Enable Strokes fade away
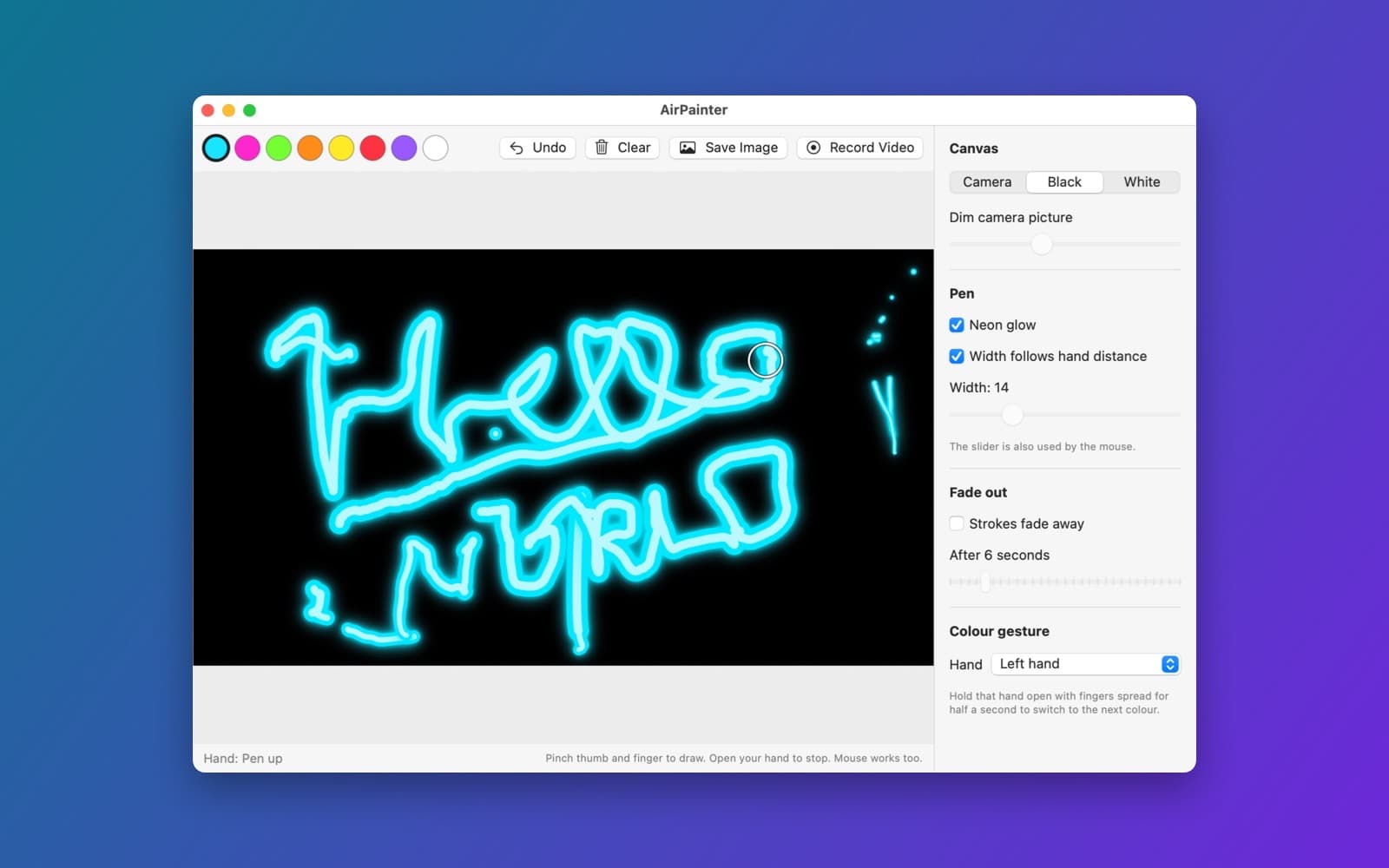Screen dimensions: 1389x868 point(957,523)
